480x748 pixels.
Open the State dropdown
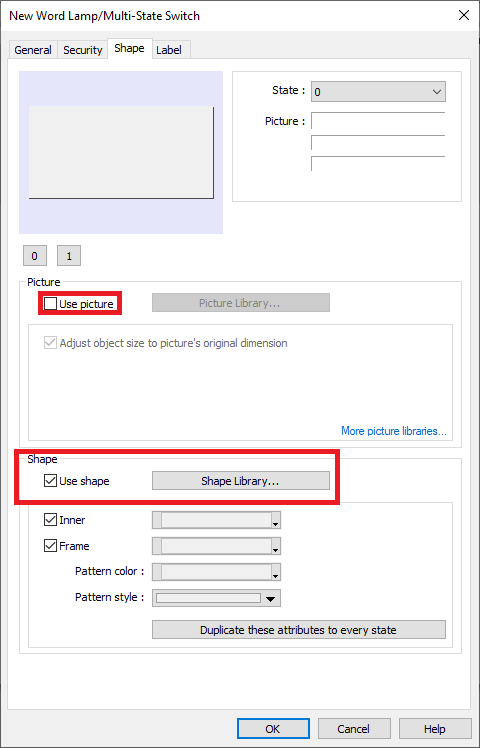pos(378,92)
